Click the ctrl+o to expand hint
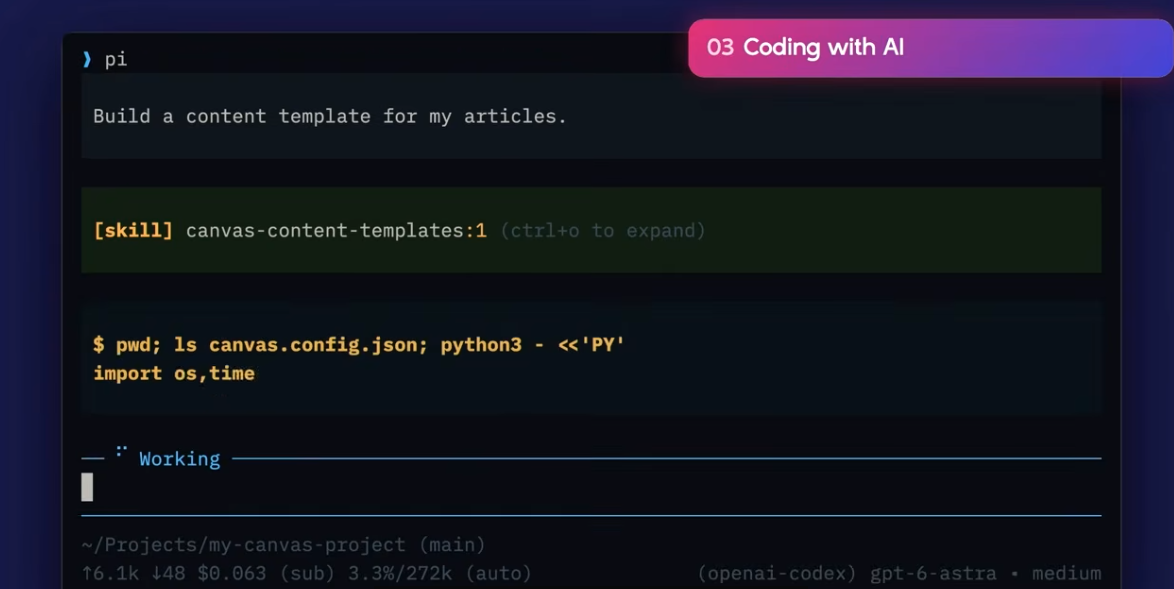The height and width of the screenshot is (589, 1174). (603, 231)
